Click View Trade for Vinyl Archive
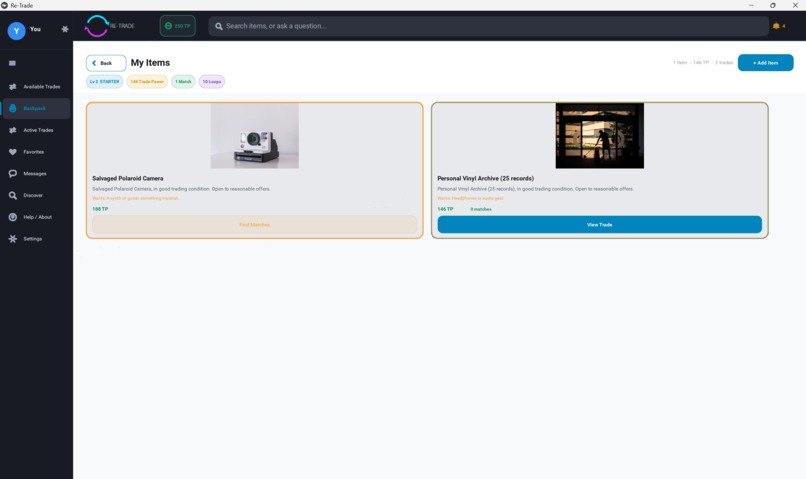 [x=599, y=225]
